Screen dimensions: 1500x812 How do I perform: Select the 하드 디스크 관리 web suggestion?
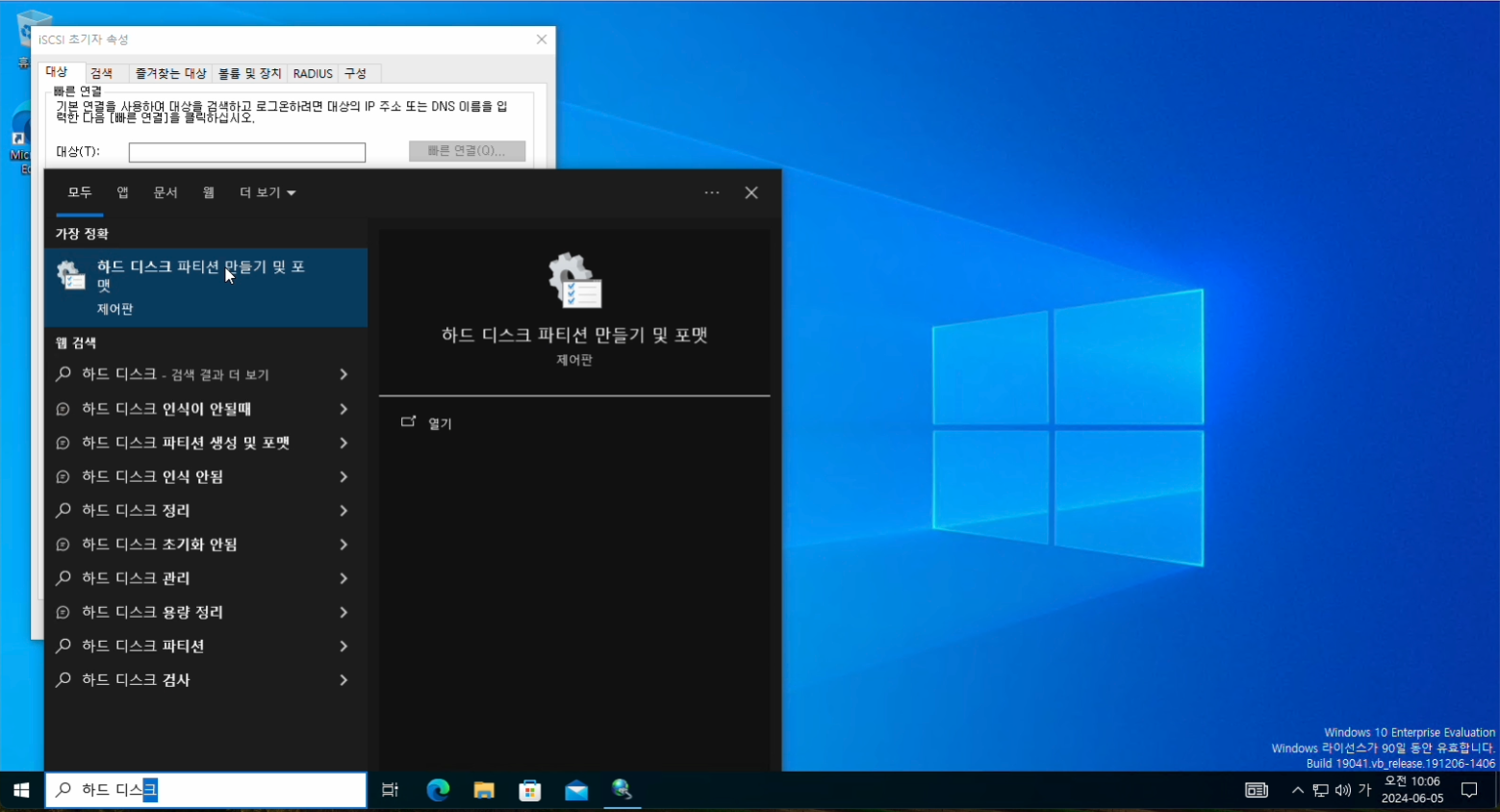coord(136,578)
